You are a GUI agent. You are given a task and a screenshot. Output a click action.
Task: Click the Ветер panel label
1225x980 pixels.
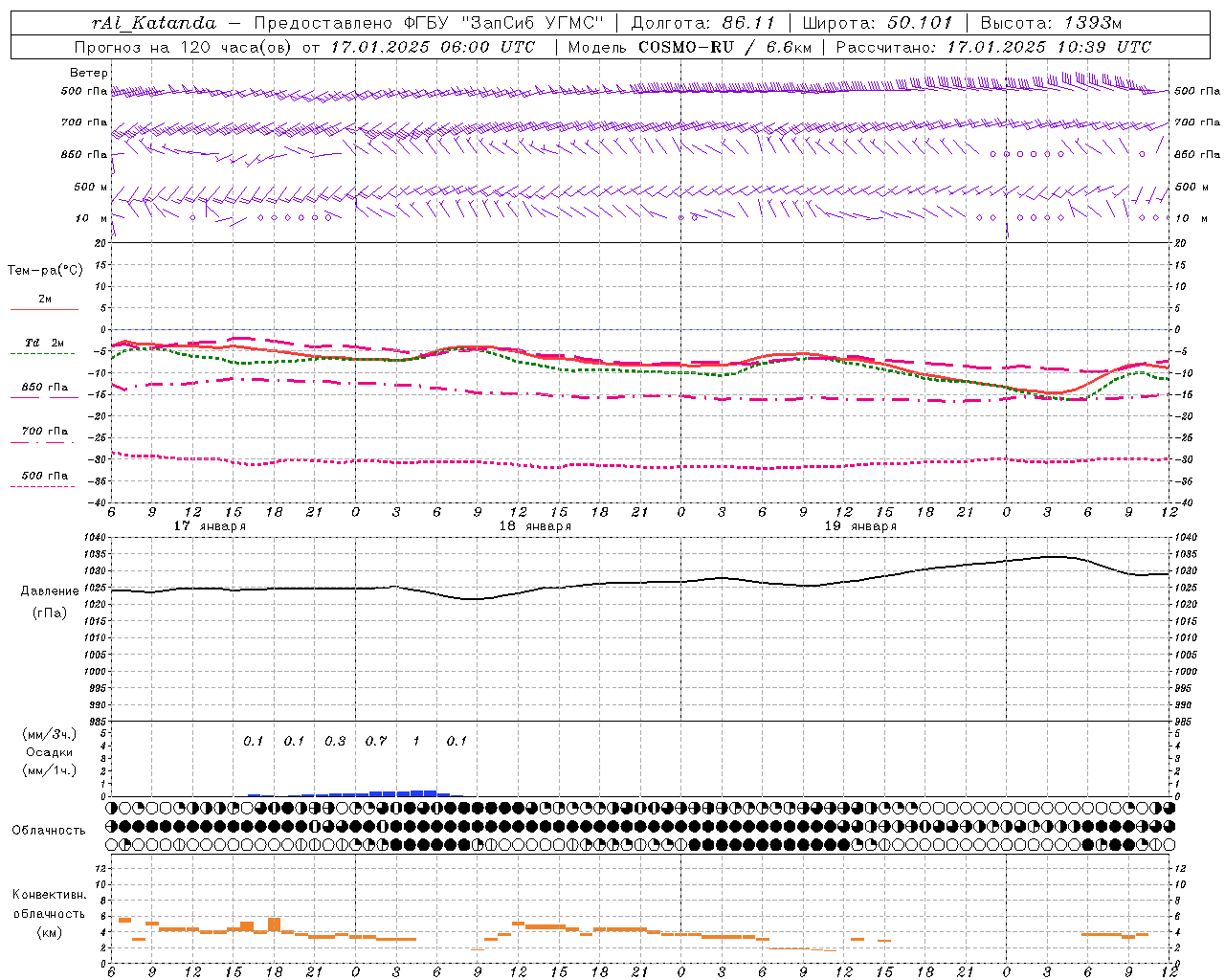click(x=89, y=73)
